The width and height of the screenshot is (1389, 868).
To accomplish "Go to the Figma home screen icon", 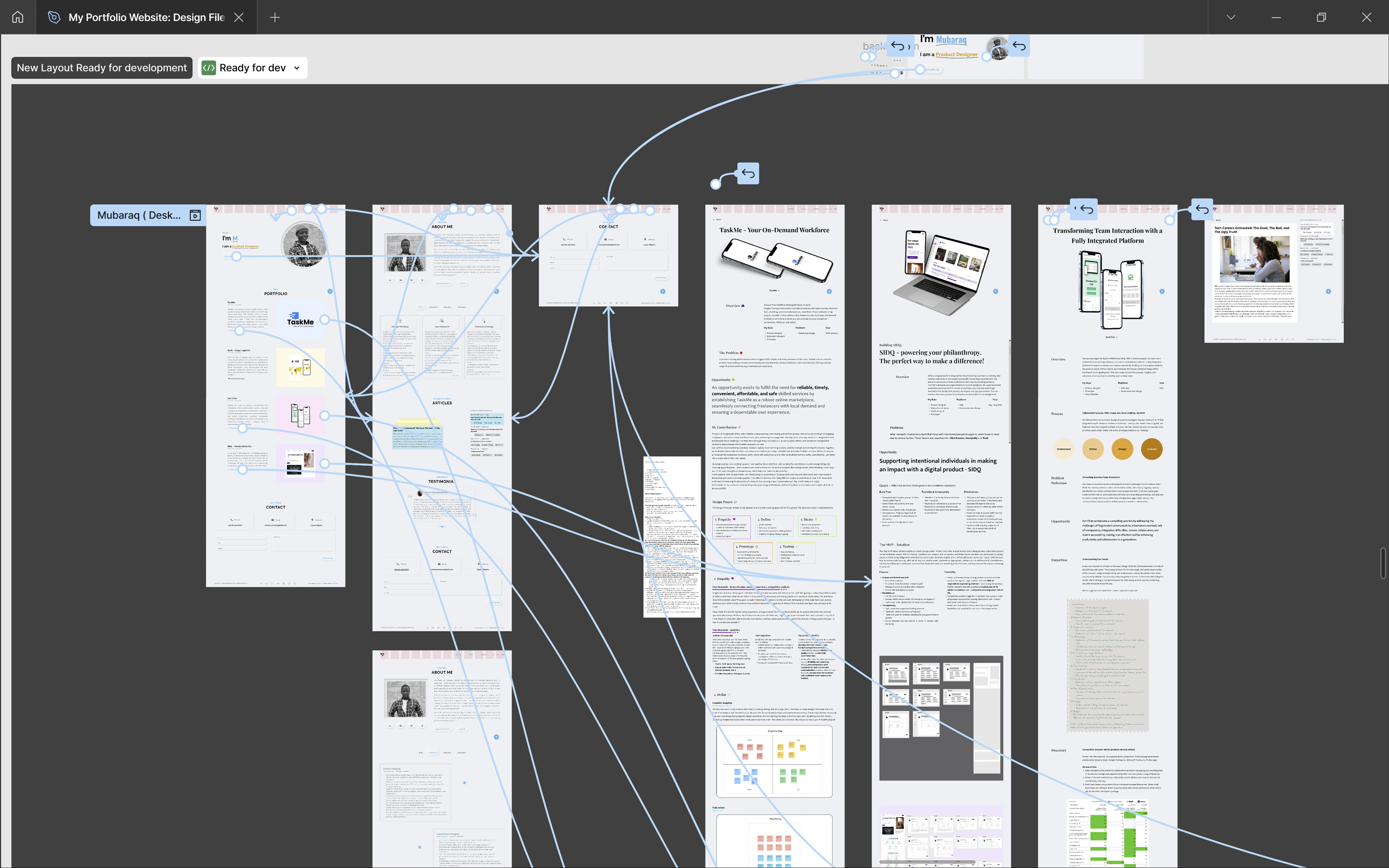I will (x=18, y=17).
